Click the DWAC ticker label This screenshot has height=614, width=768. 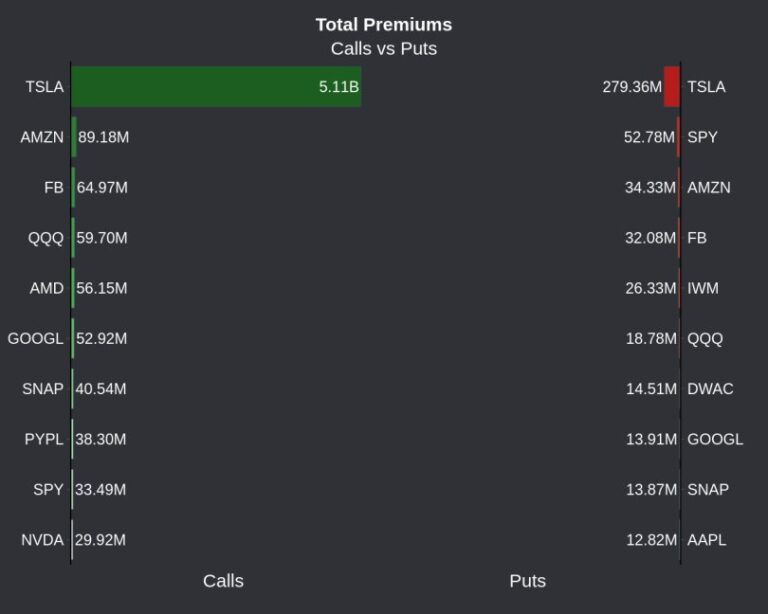coord(710,389)
